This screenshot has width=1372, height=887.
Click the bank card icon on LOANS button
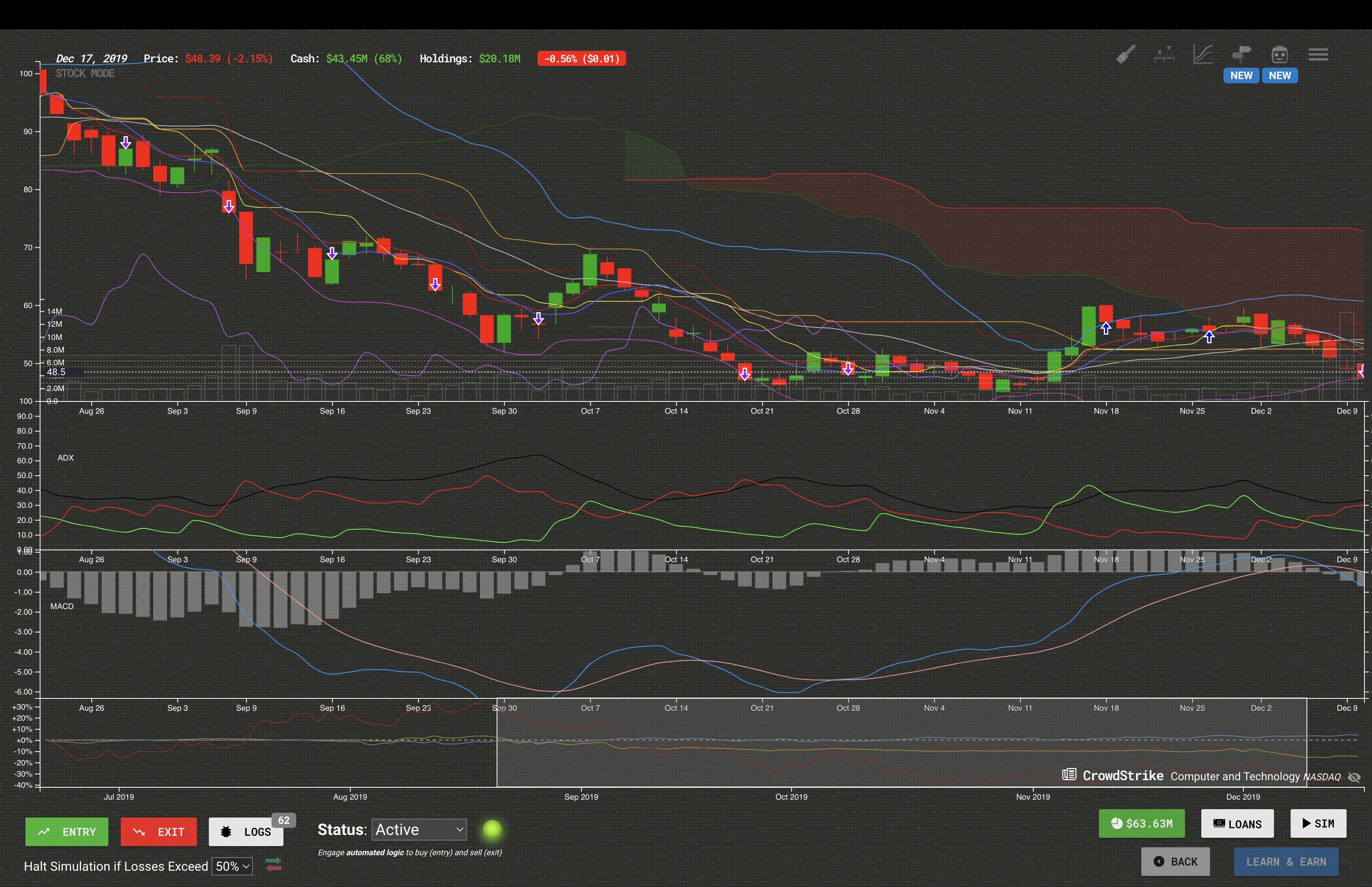pos(1219,823)
